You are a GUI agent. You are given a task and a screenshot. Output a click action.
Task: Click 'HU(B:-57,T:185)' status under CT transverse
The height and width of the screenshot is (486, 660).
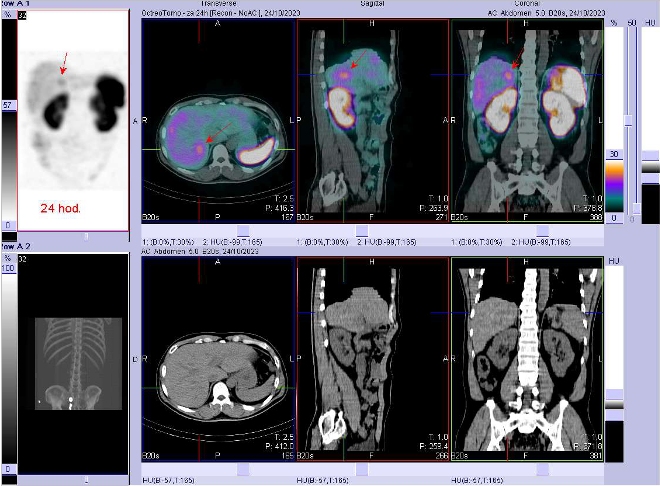coord(168,480)
